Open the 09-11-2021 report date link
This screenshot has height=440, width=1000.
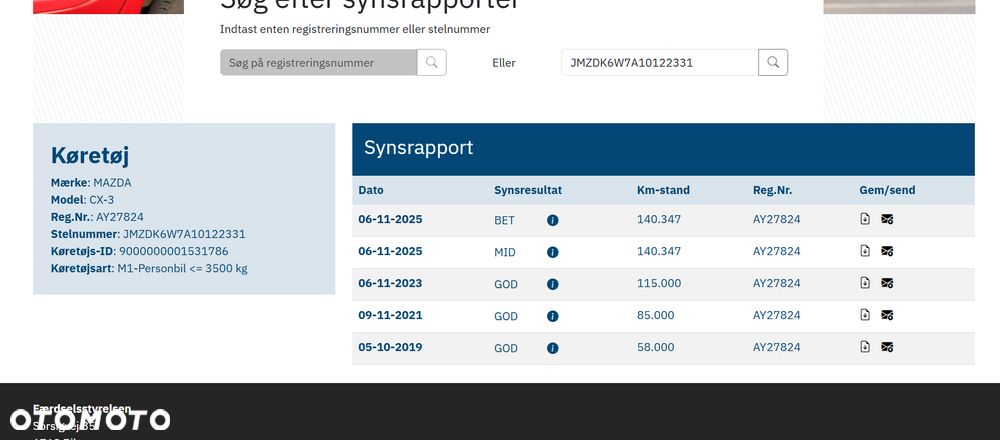click(390, 315)
